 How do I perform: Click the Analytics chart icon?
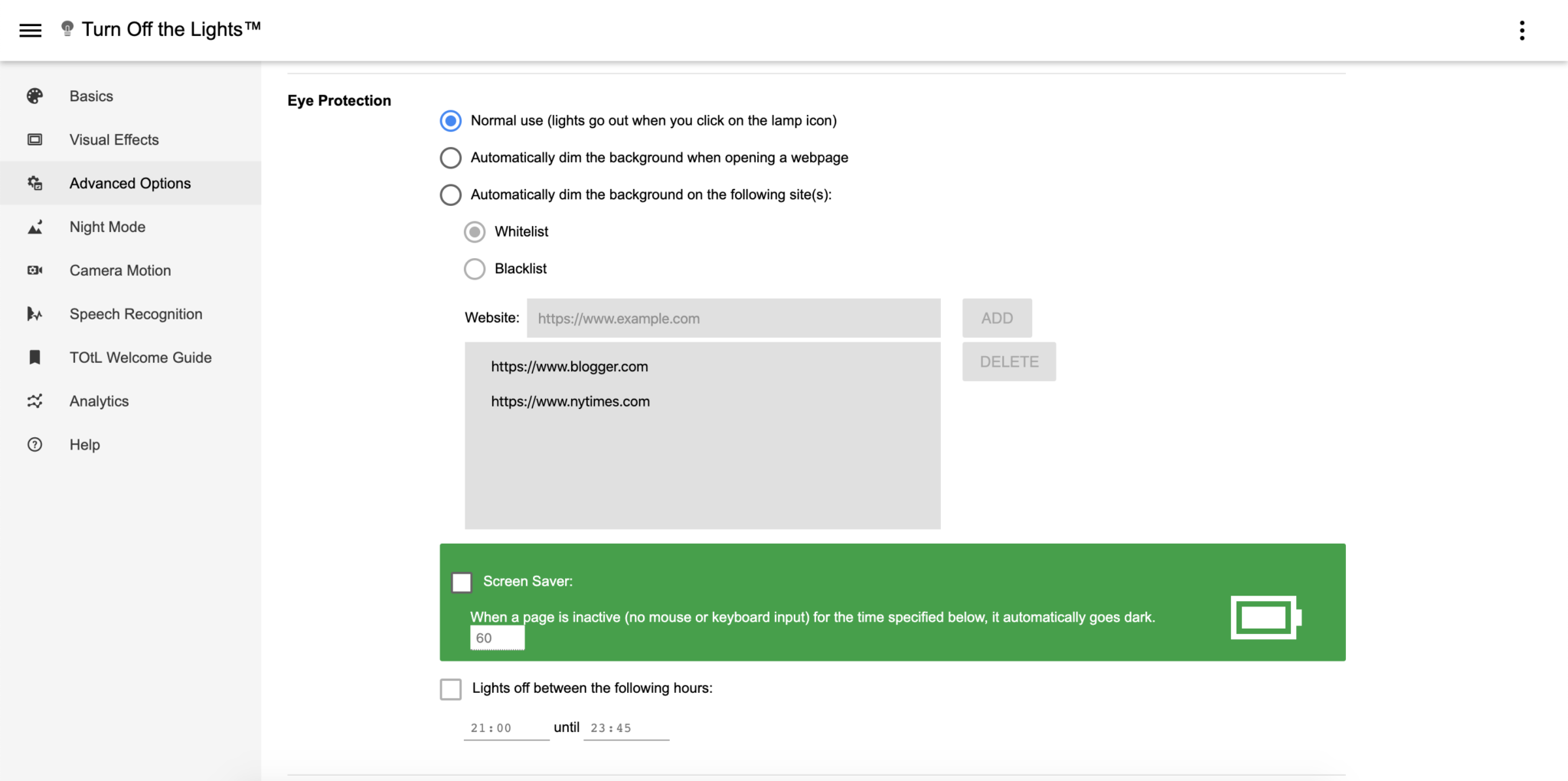click(x=34, y=401)
